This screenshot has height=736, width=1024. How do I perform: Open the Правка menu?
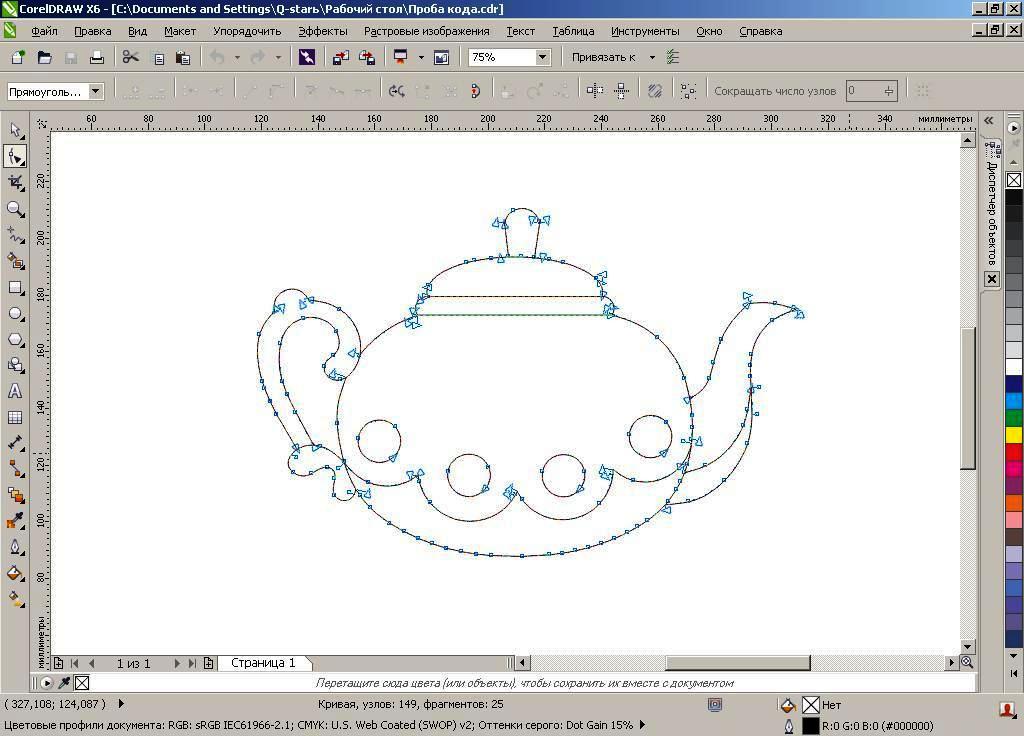point(92,31)
